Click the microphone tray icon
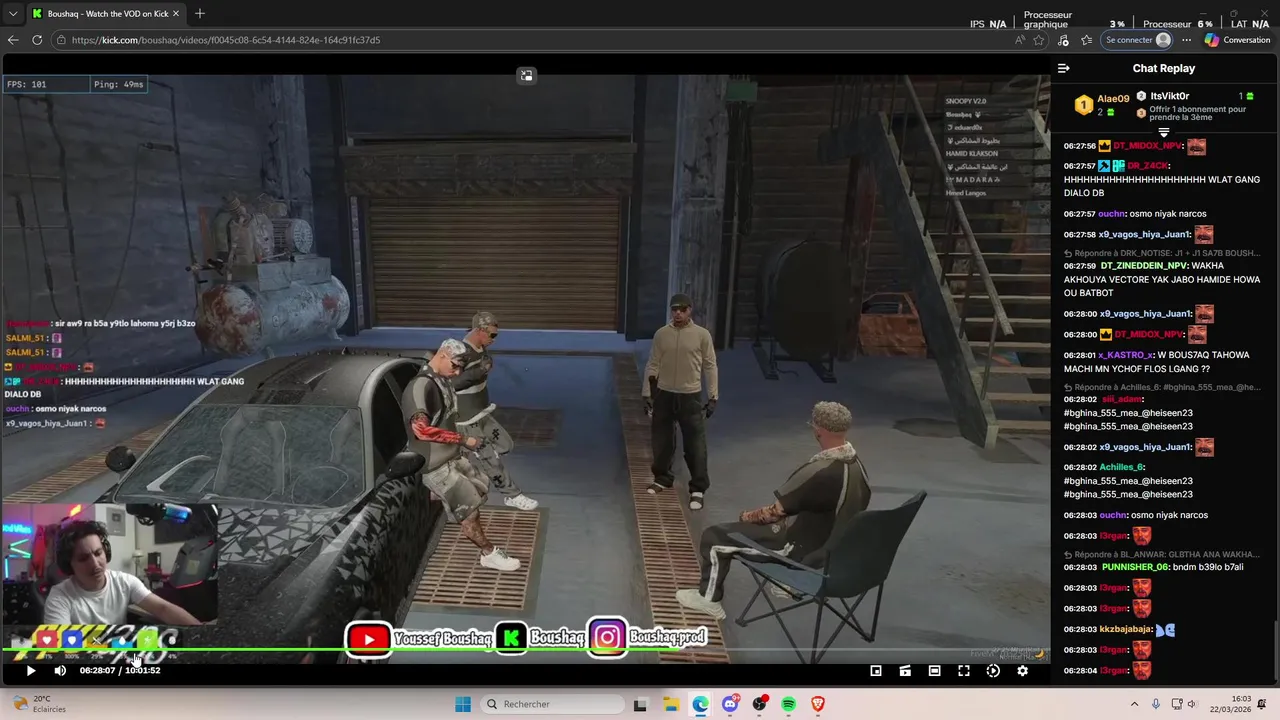This screenshot has height=720, width=1280. [x=1156, y=704]
